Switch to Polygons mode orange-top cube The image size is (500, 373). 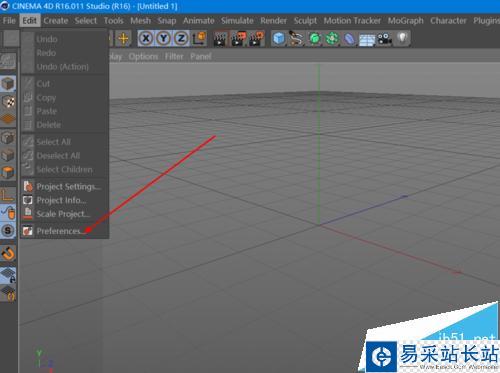point(8,173)
